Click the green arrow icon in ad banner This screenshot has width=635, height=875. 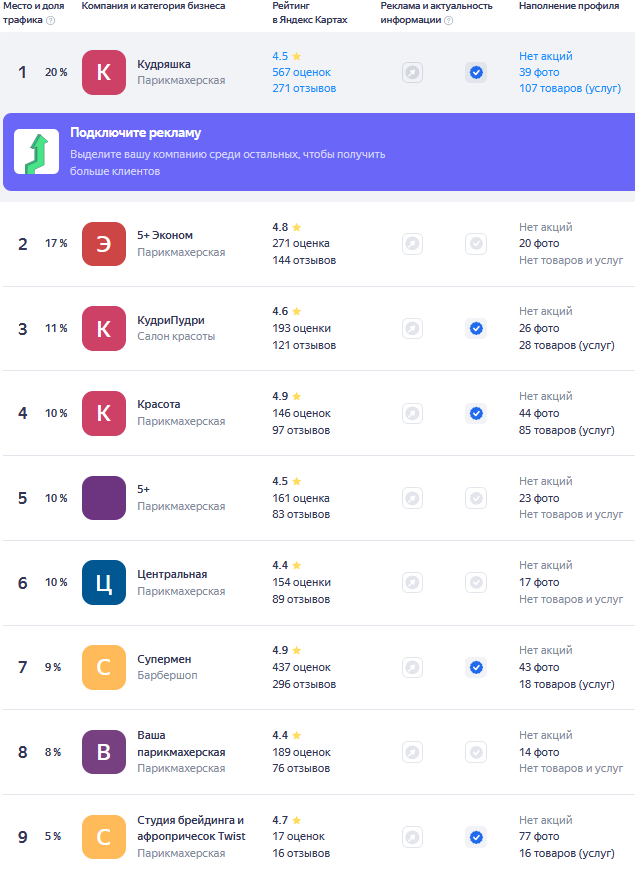(36, 152)
